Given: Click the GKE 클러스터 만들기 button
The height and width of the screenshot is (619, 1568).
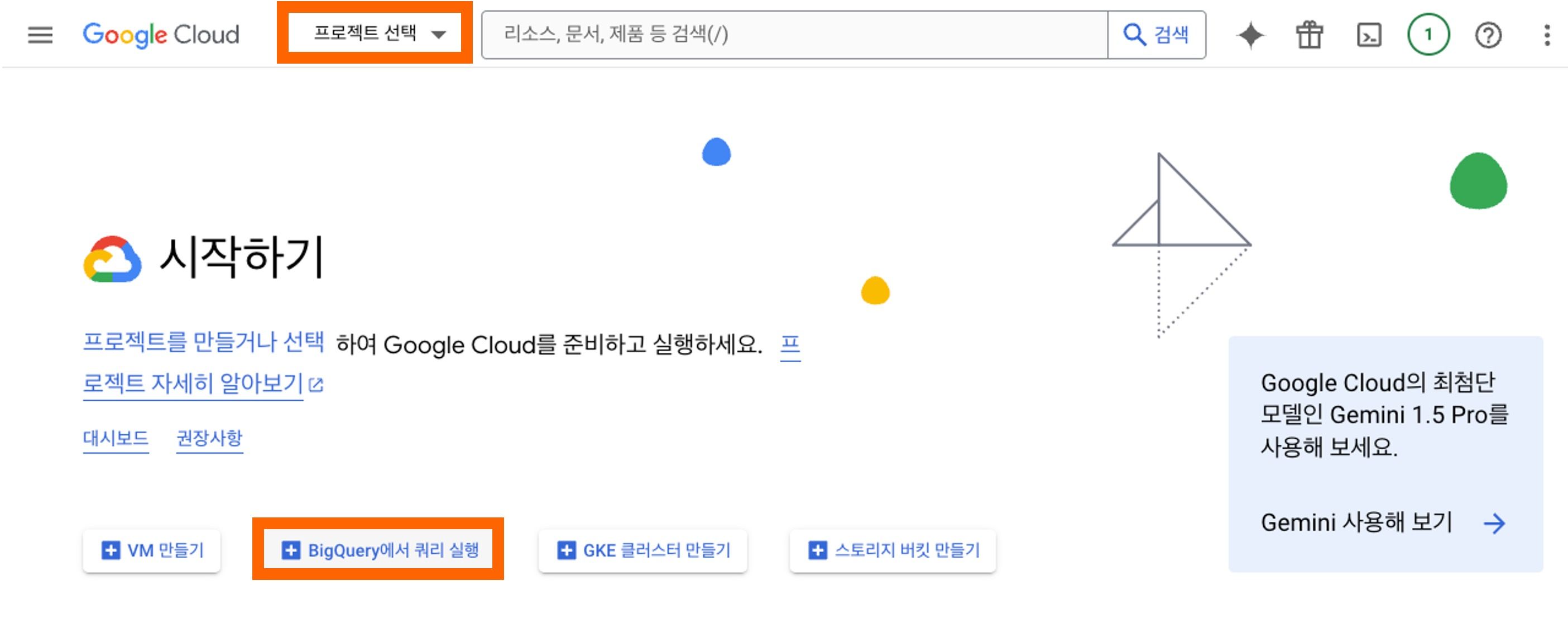Looking at the screenshot, I should pos(643,550).
